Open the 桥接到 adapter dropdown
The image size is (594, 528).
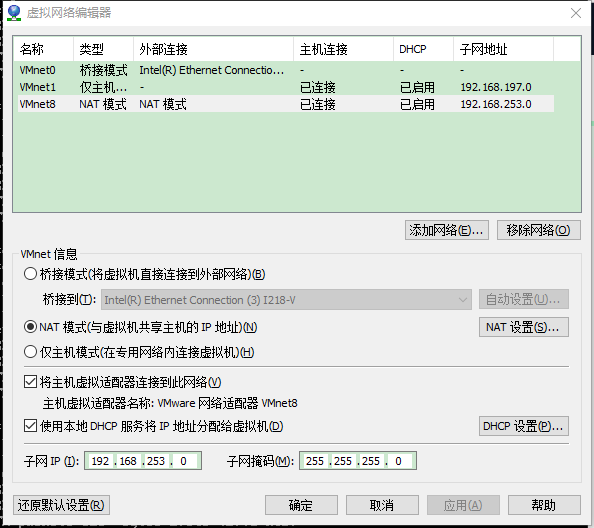coord(286,300)
